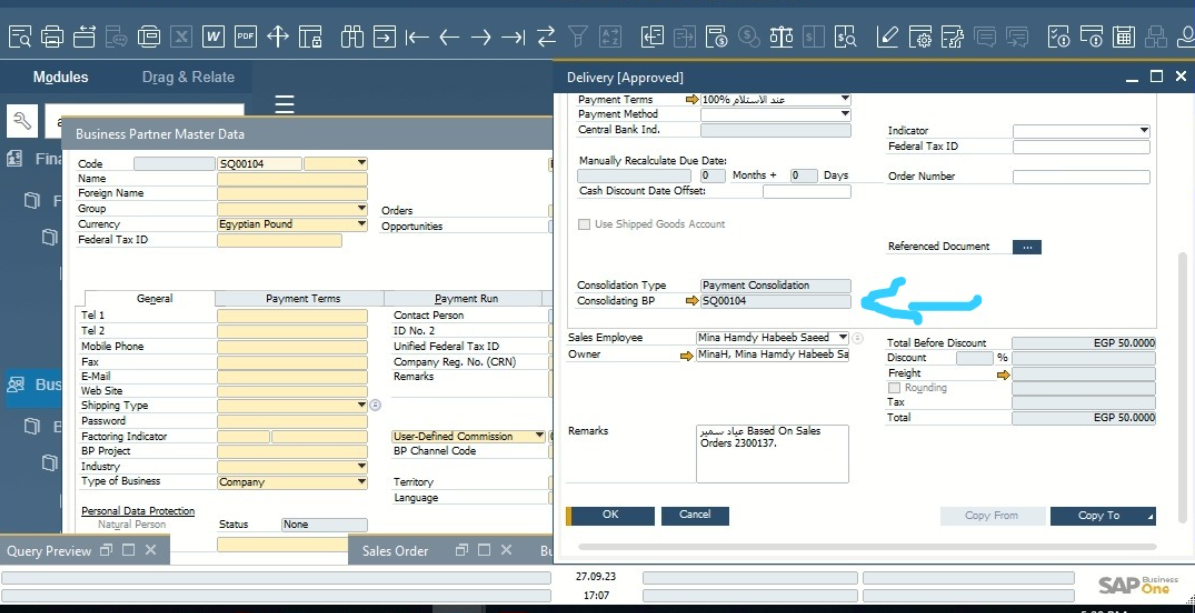Switch to the Payment Terms tab
Image resolution: width=1195 pixels, height=613 pixels.
click(x=302, y=299)
